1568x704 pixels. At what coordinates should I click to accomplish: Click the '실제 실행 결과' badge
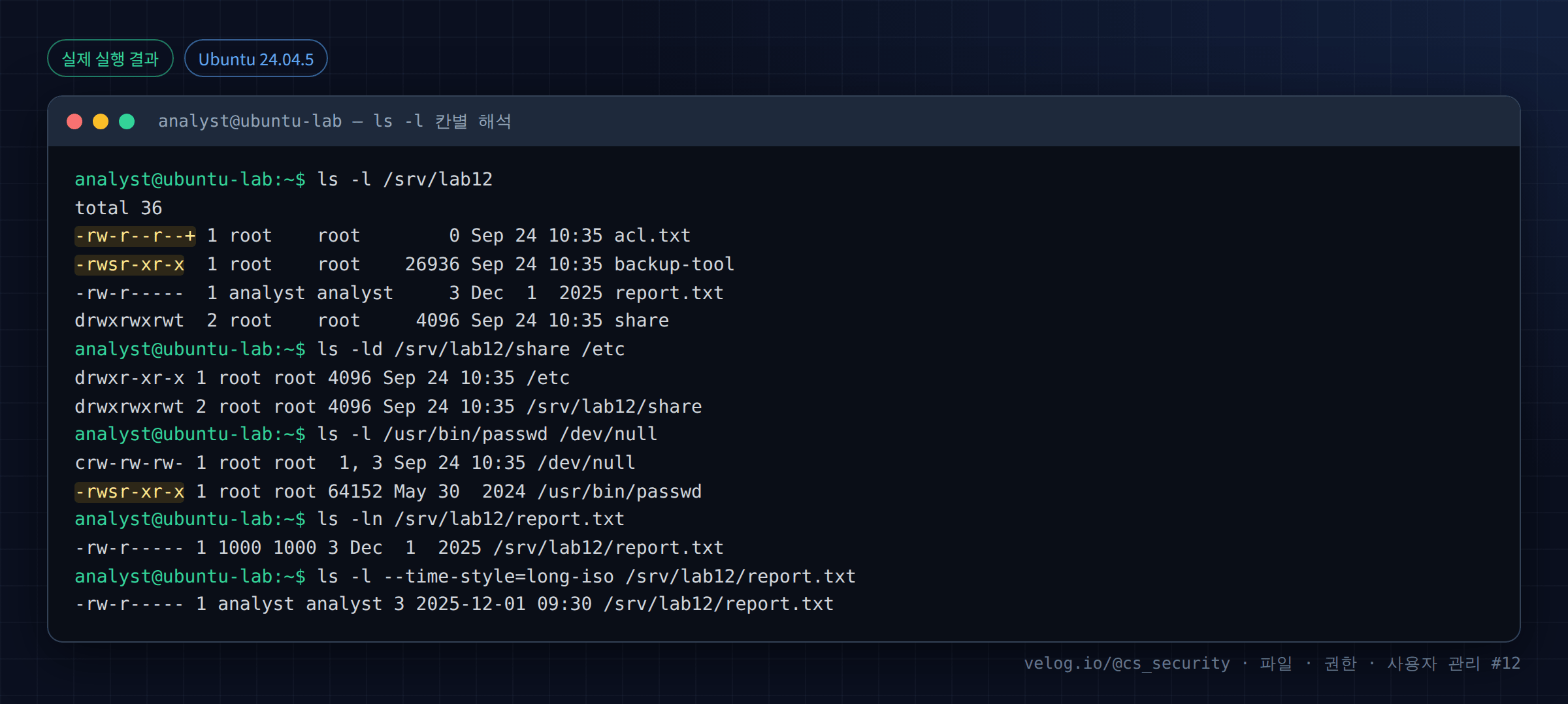pos(110,59)
